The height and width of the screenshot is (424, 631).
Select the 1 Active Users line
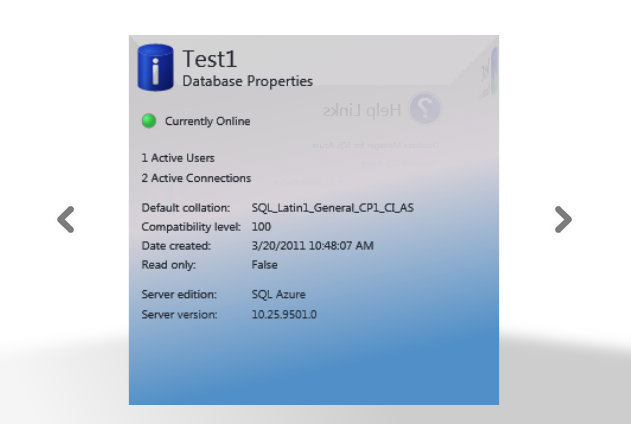[x=178, y=158]
